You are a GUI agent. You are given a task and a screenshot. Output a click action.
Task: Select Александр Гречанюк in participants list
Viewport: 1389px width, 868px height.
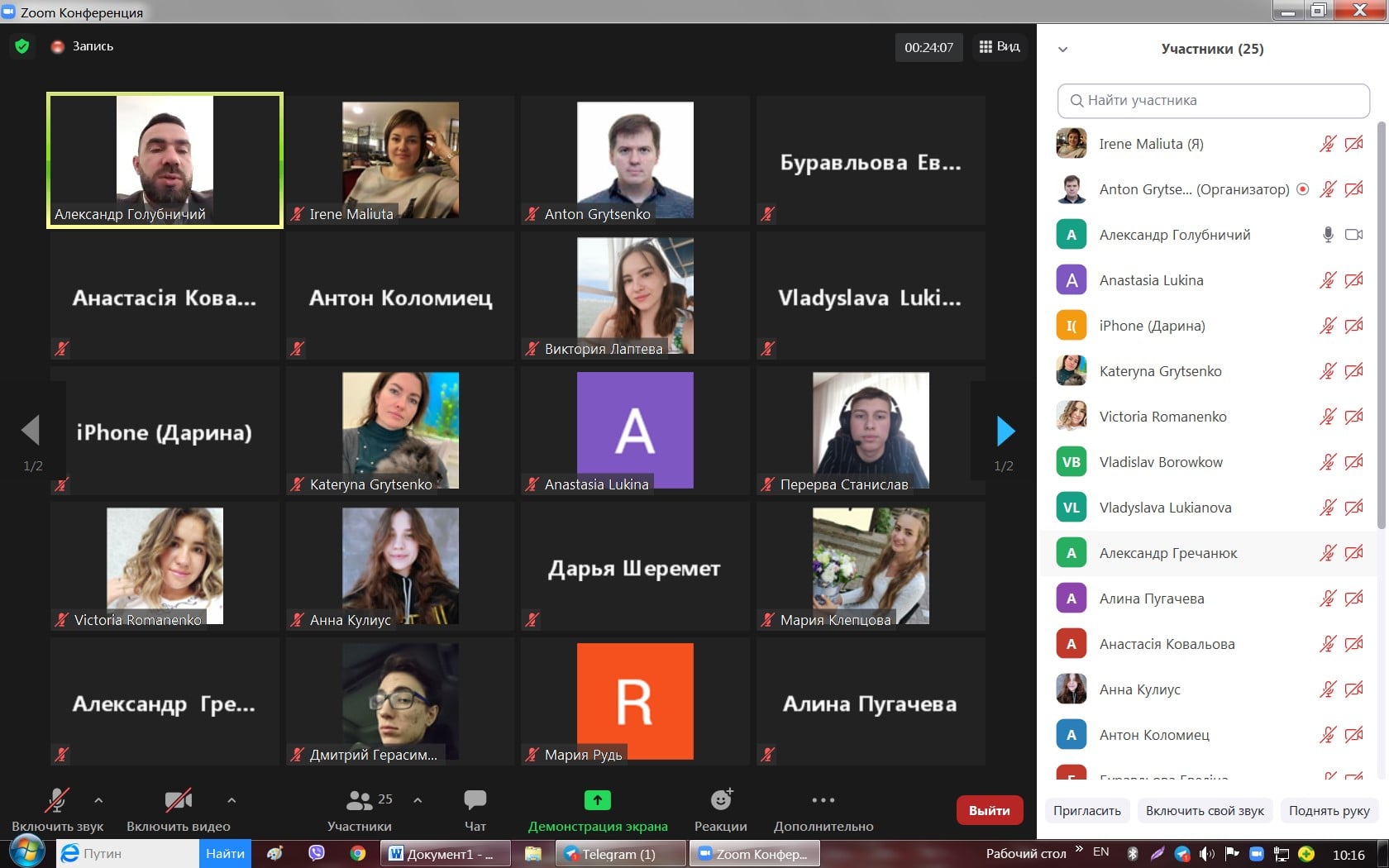[1209, 553]
